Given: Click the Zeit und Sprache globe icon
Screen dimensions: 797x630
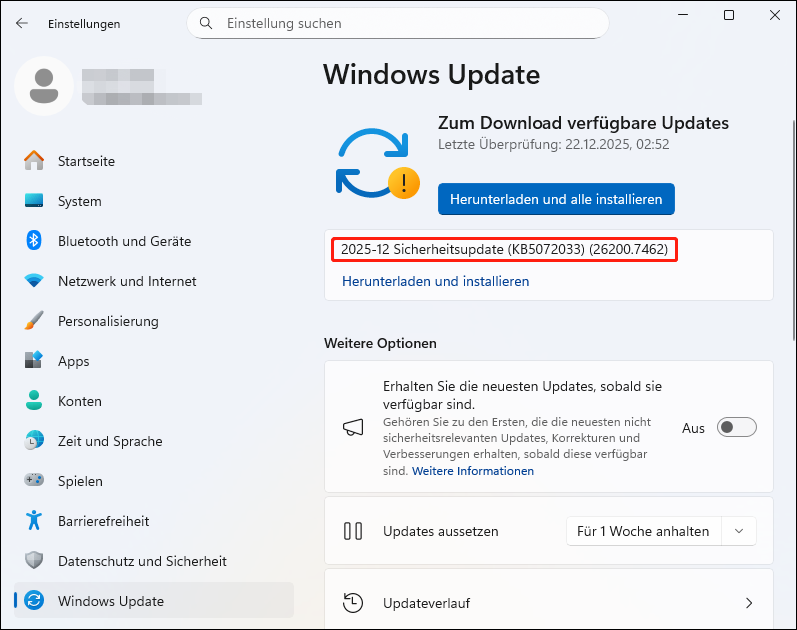Looking at the screenshot, I should [34, 440].
